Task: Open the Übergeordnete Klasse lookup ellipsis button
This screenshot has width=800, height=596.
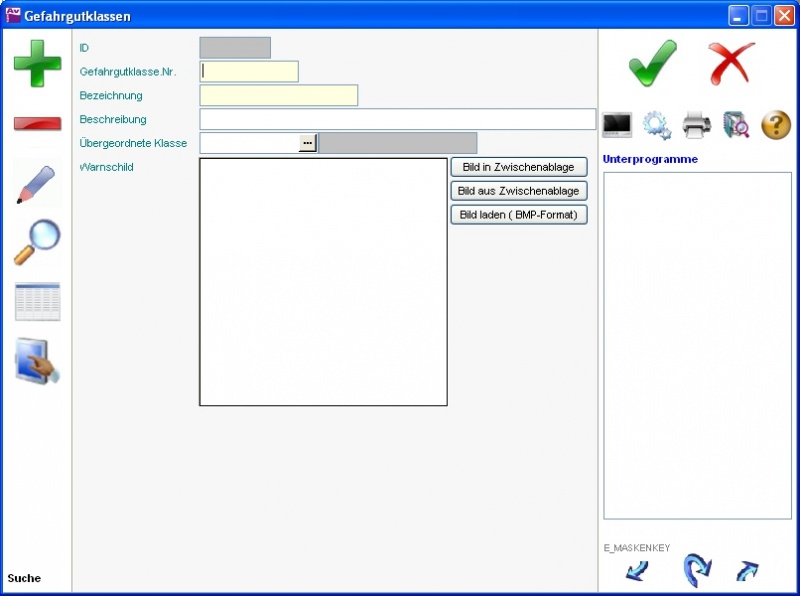Action: point(307,143)
